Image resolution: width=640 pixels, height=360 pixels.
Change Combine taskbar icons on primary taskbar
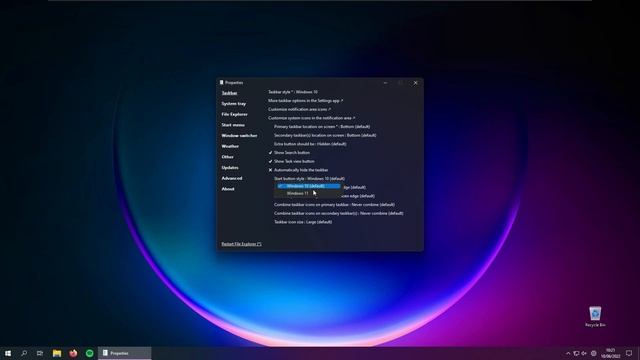click(x=334, y=204)
